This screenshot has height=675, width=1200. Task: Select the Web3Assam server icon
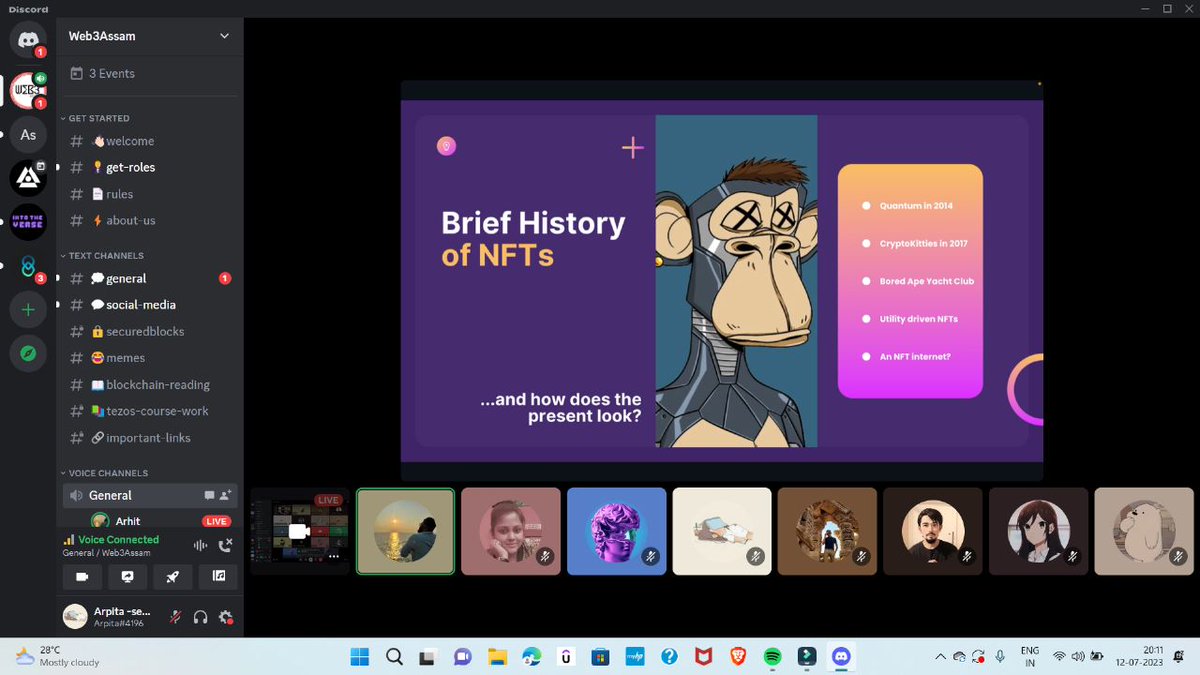click(28, 90)
